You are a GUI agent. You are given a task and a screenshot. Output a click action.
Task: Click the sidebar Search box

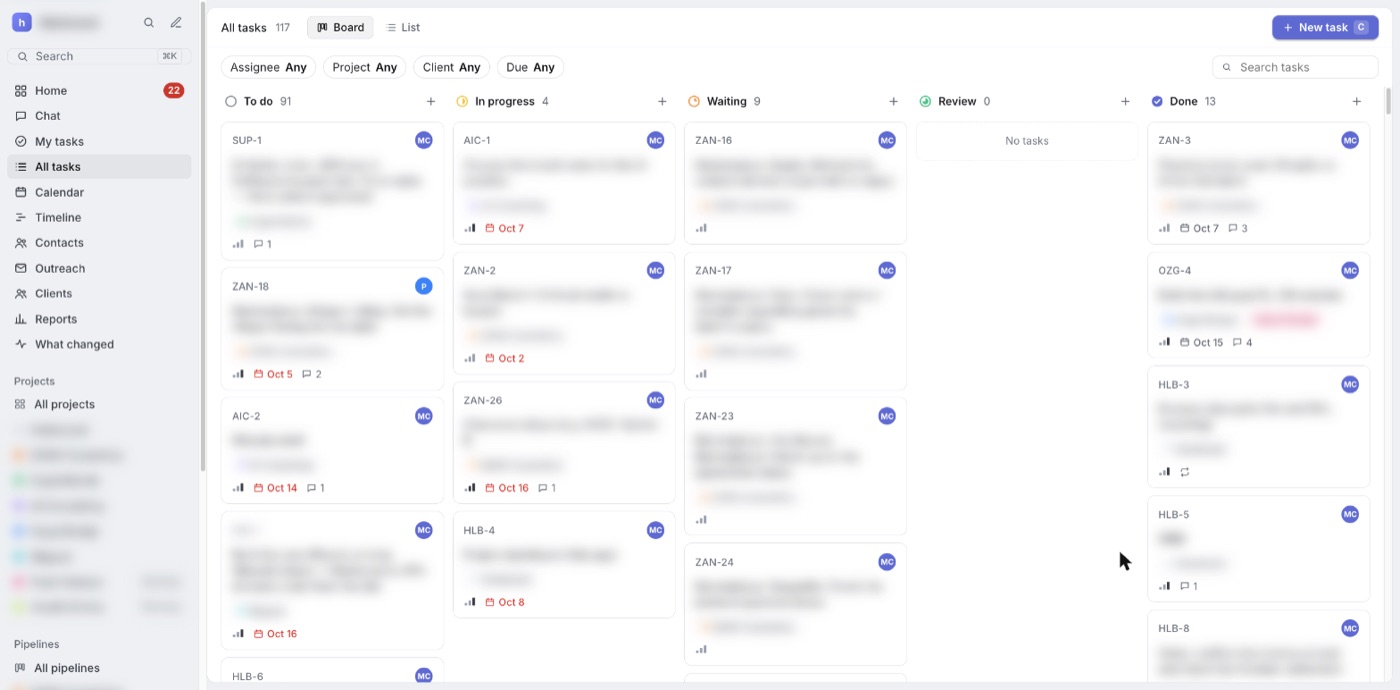[99, 56]
